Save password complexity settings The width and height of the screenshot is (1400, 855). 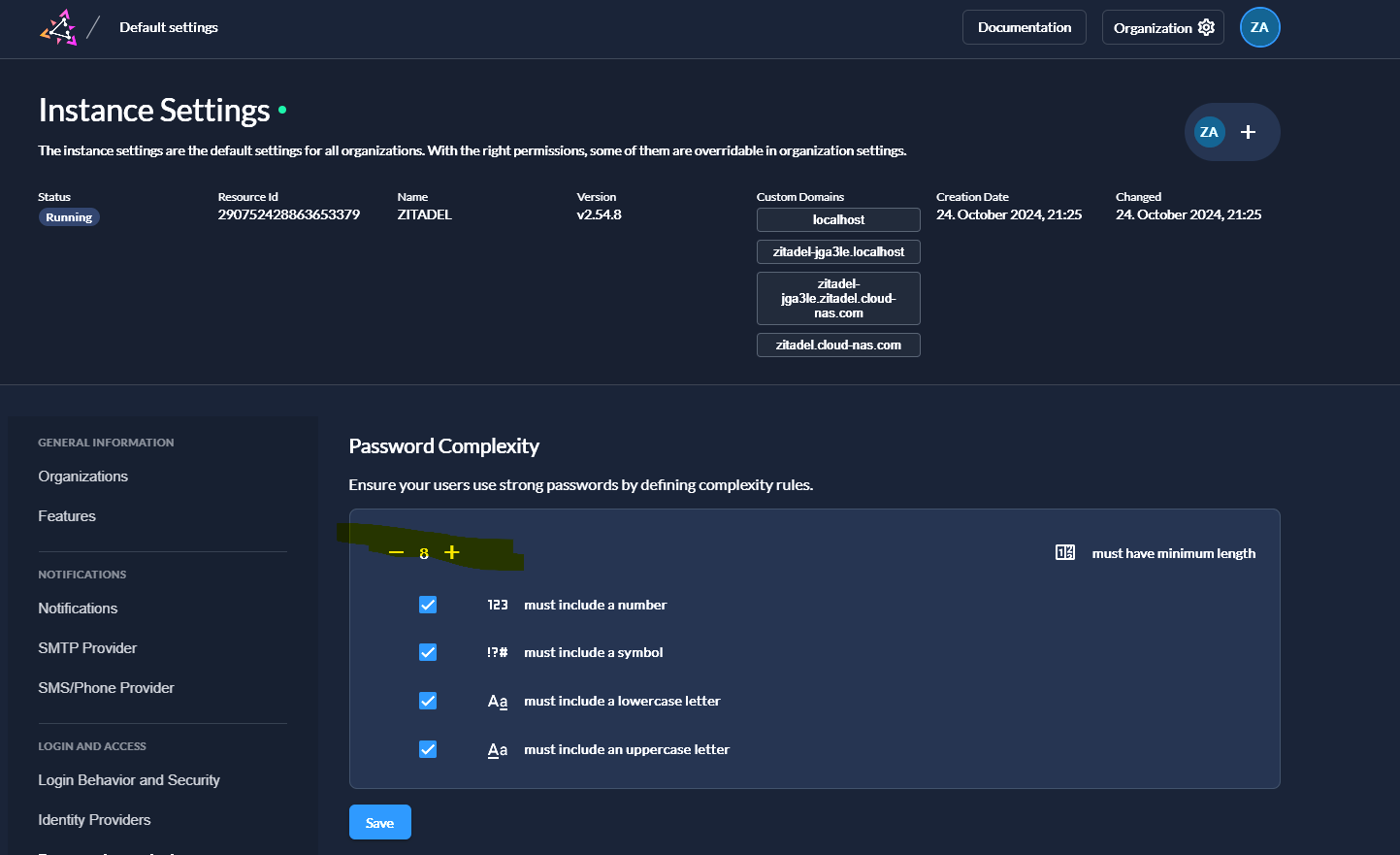click(x=380, y=822)
